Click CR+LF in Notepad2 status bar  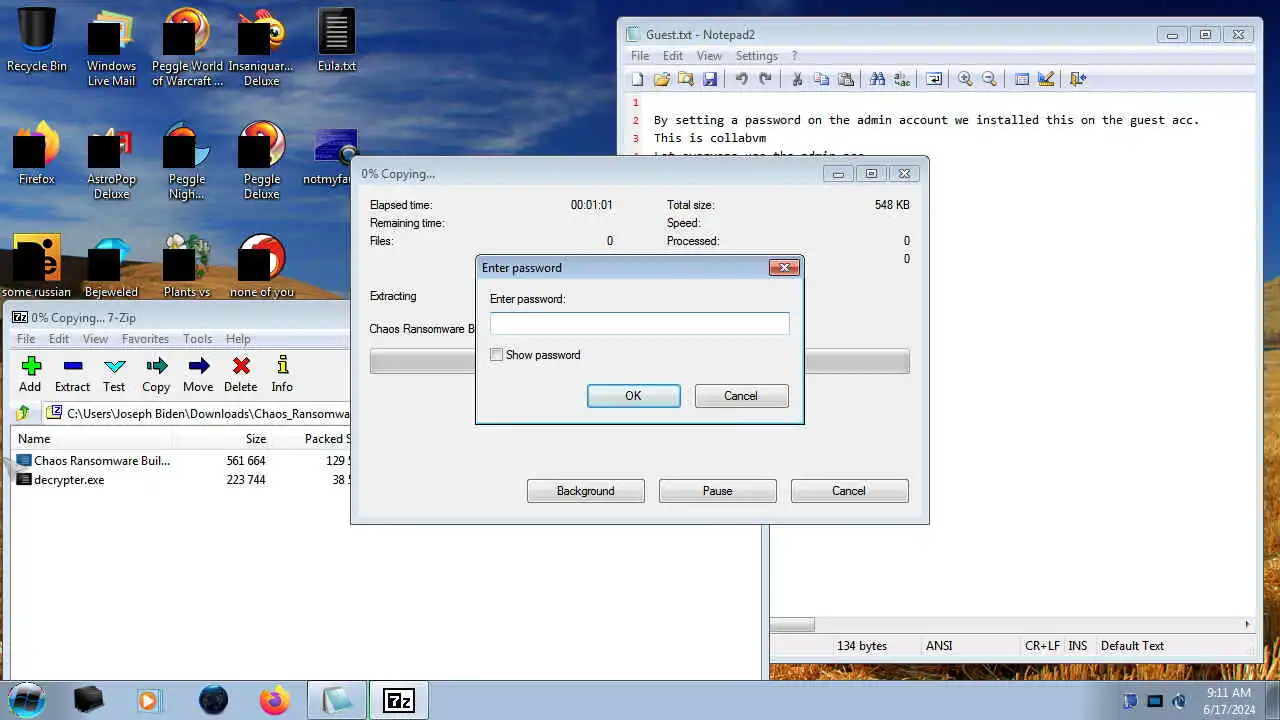(x=1042, y=646)
